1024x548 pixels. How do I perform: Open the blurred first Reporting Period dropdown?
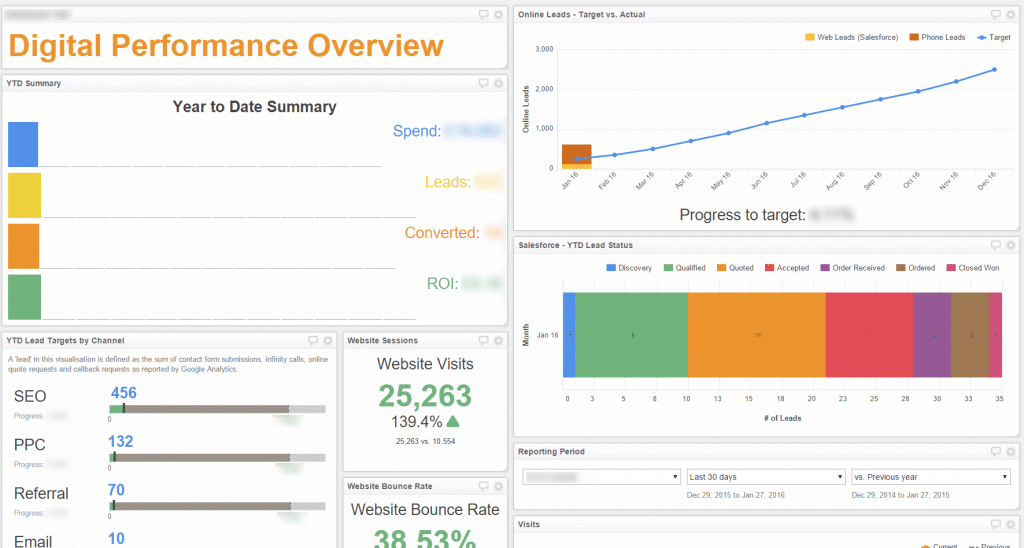click(601, 477)
